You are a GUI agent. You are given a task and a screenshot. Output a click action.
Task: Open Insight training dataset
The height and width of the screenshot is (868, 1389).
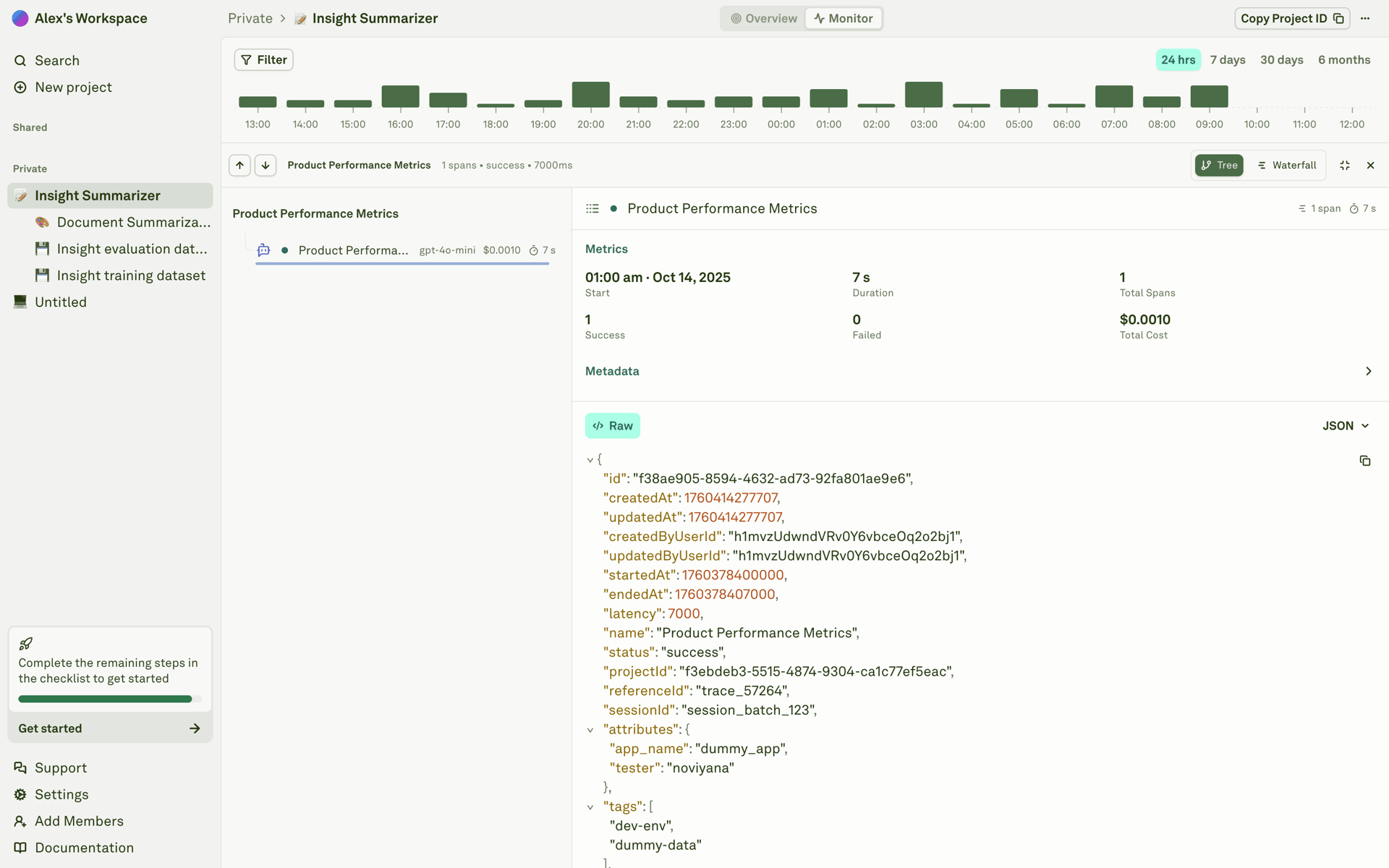tap(120, 276)
